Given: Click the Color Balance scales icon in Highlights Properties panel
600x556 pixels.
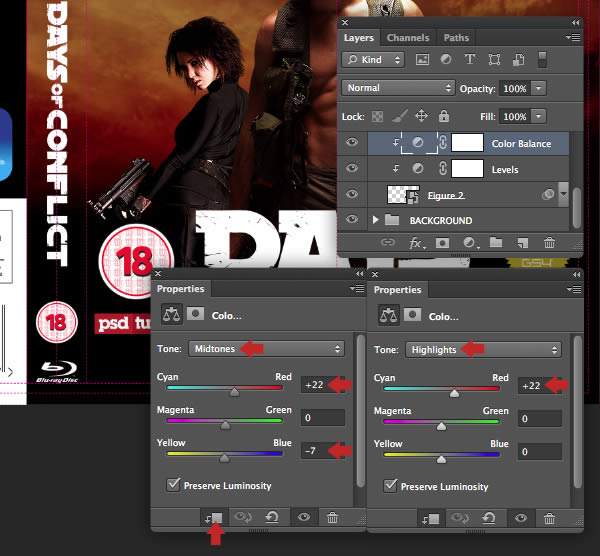Looking at the screenshot, I should tap(388, 316).
